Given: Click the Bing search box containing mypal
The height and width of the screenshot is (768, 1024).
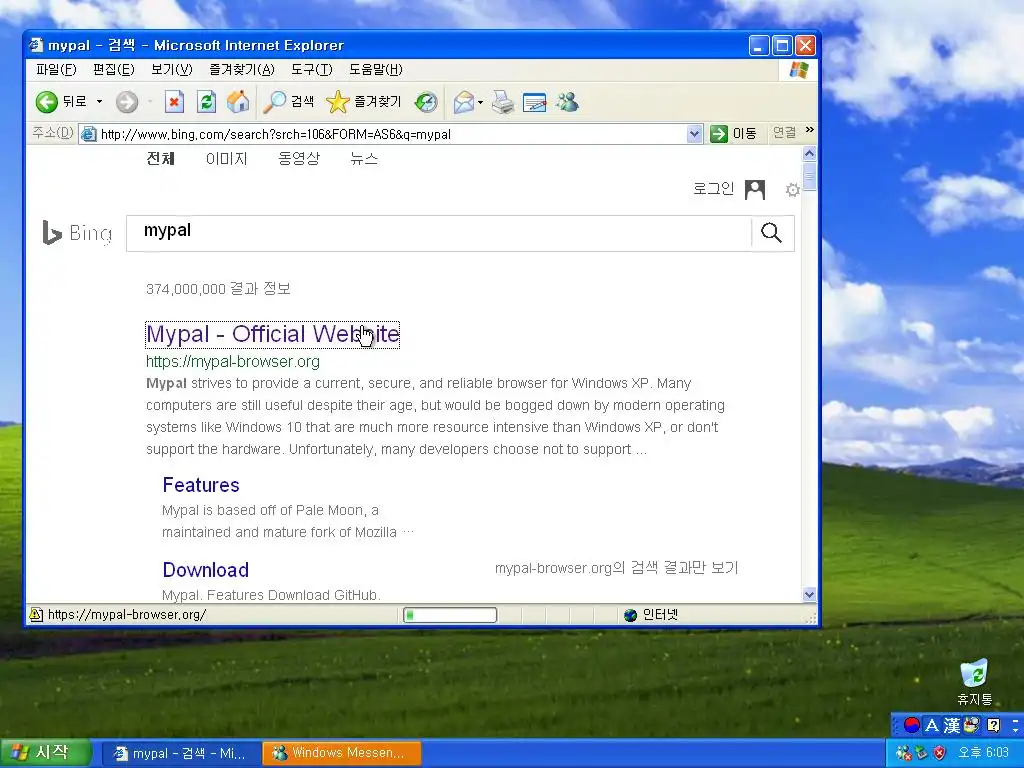Looking at the screenshot, I should point(439,232).
